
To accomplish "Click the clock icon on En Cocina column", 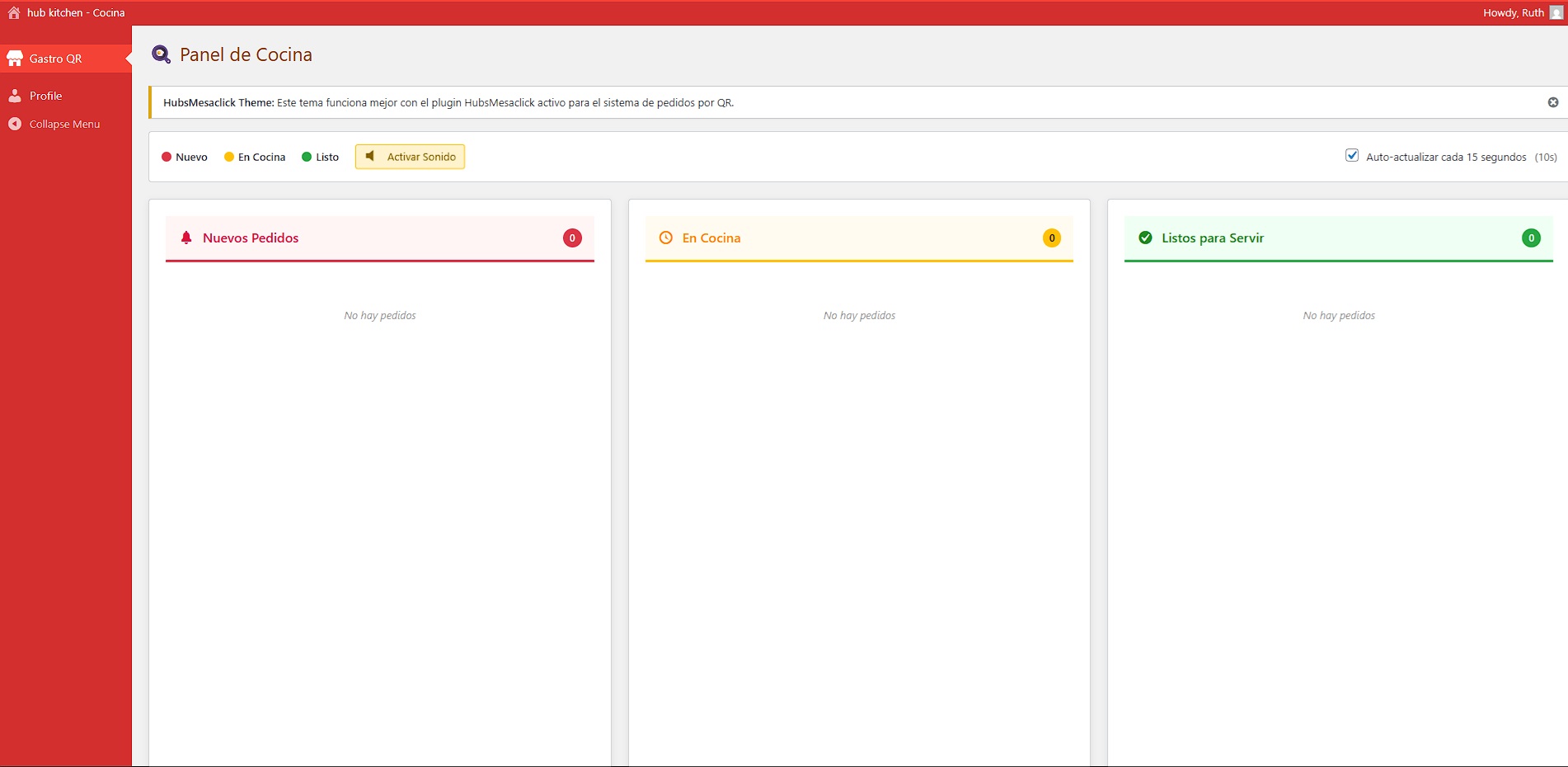I will coord(666,238).
